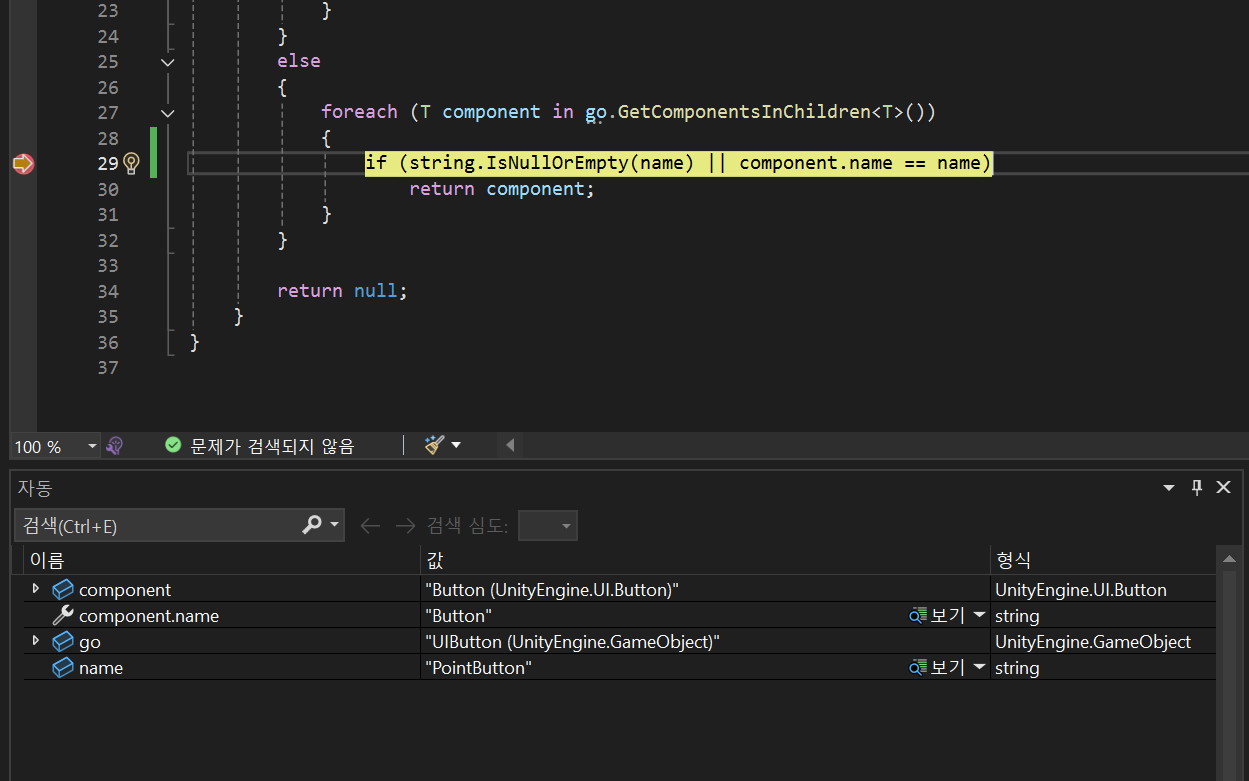Expand the component variable row
Screen dimensions: 1249x781
pyautogui.click(x=36, y=589)
